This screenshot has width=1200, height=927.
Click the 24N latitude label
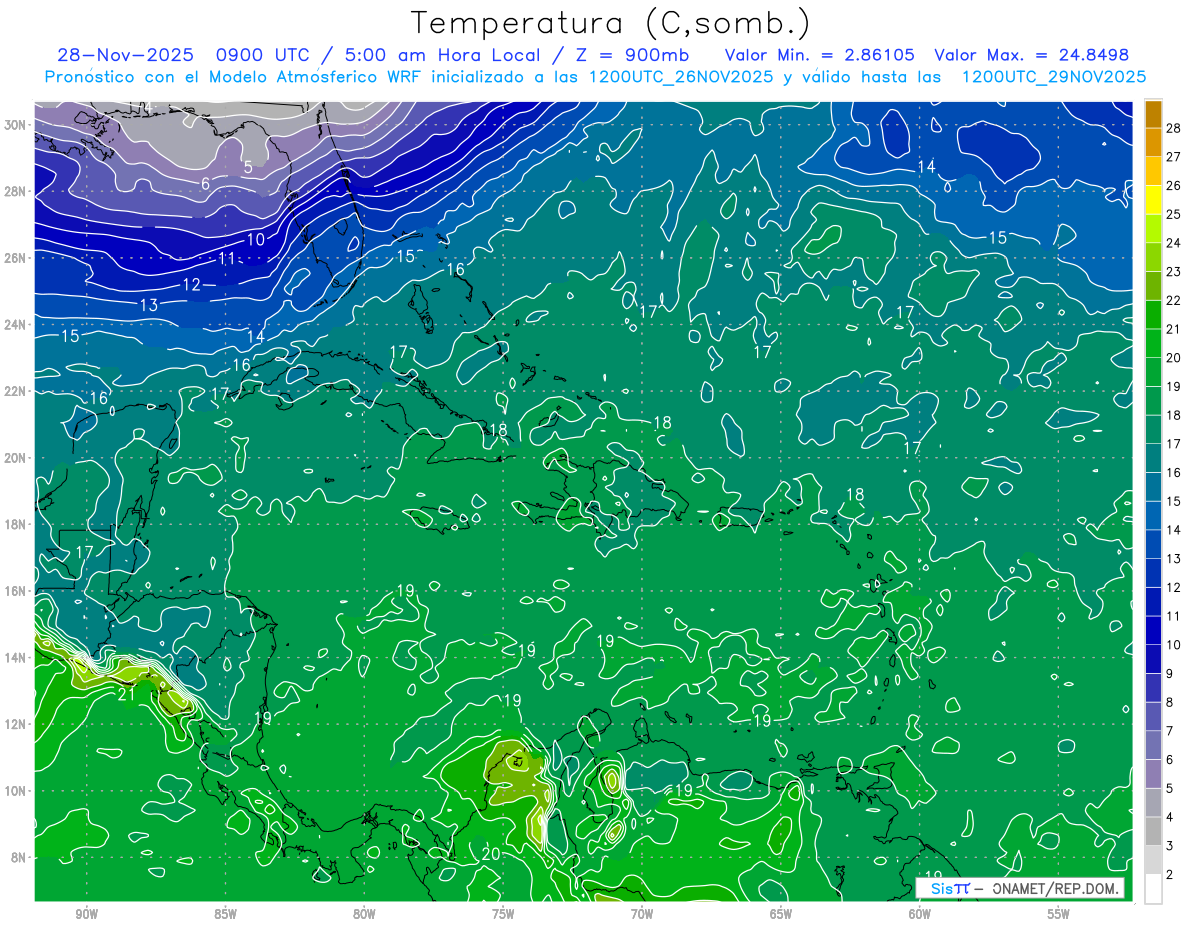point(17,324)
